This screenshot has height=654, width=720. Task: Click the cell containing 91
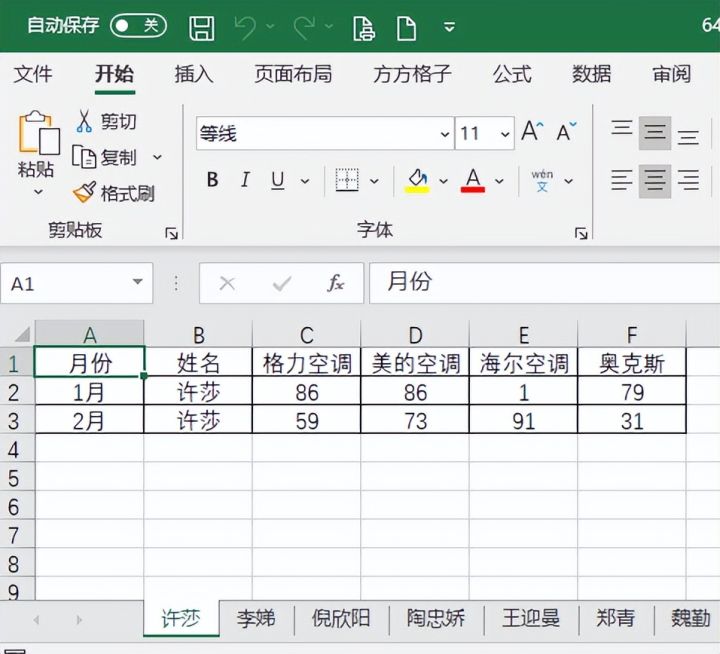[523, 421]
